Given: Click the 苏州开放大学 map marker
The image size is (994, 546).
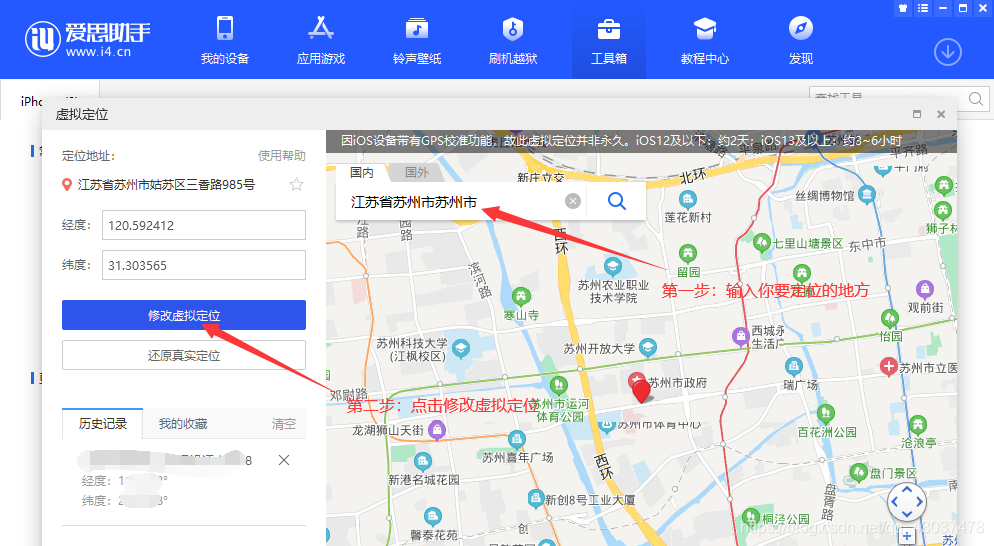Looking at the screenshot, I should pyautogui.click(x=648, y=348).
